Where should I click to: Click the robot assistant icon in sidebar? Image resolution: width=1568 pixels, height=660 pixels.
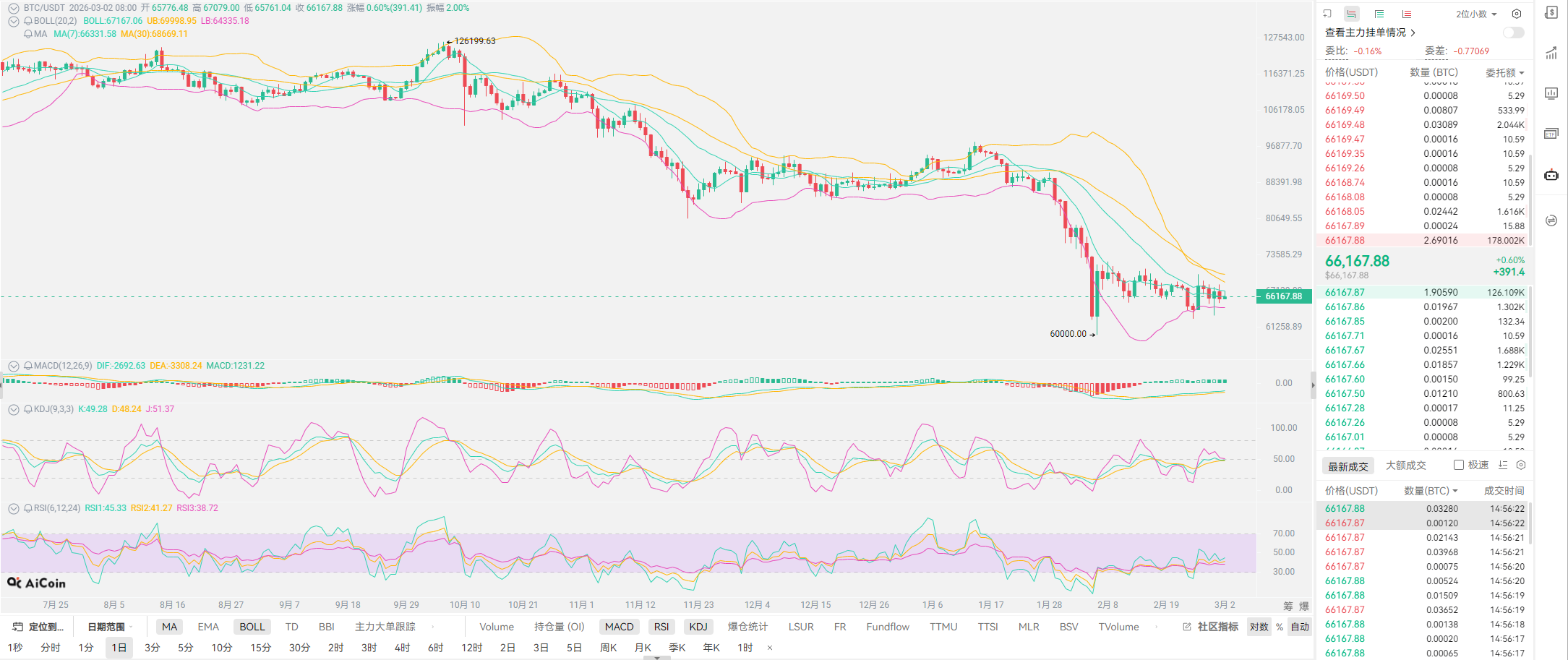(x=1551, y=175)
